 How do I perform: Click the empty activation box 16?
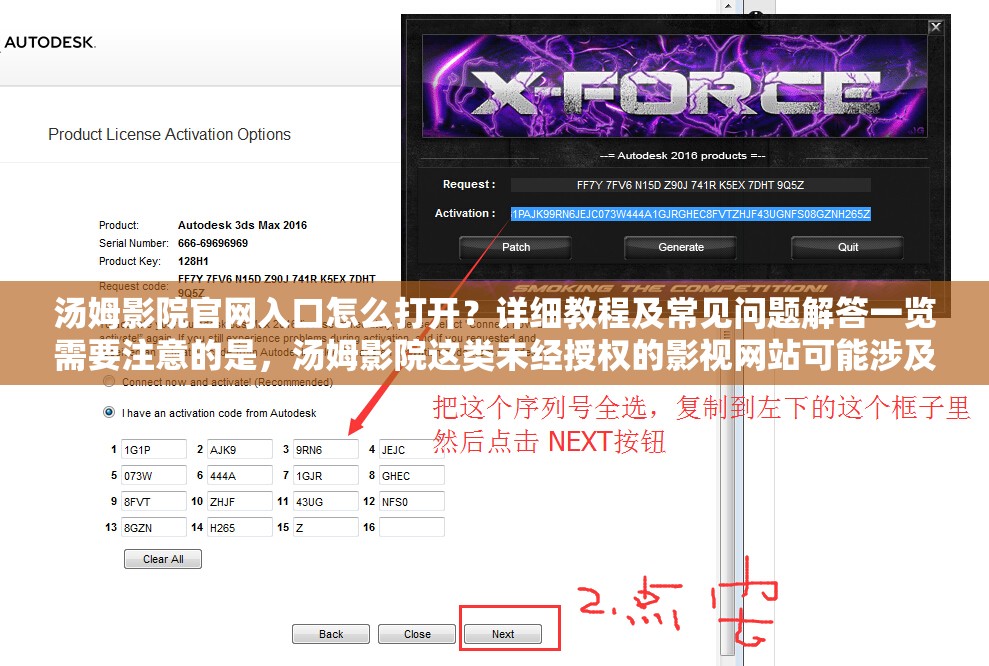[x=411, y=527]
